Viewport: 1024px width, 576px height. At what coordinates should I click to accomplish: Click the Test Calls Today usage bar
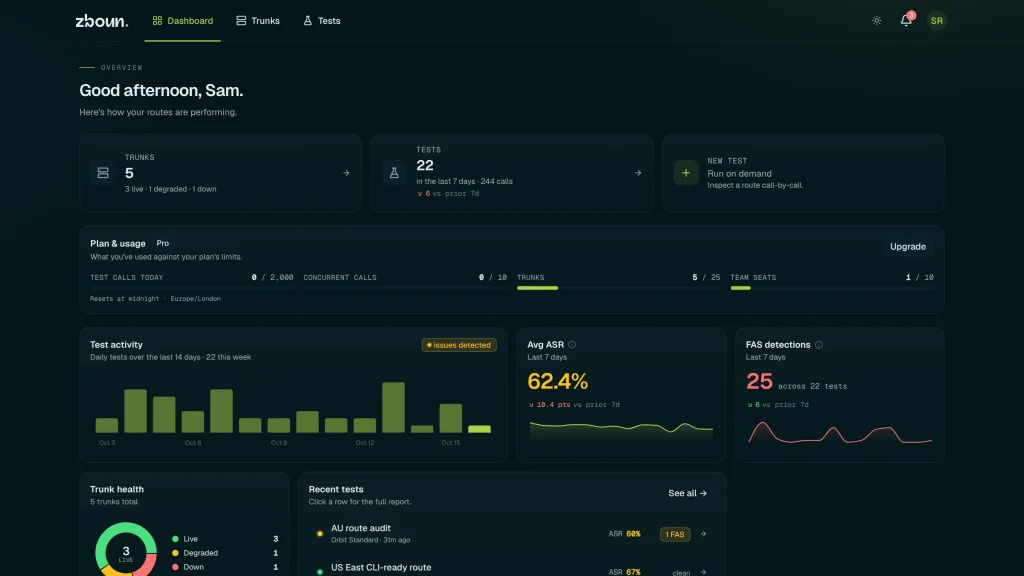click(191, 288)
